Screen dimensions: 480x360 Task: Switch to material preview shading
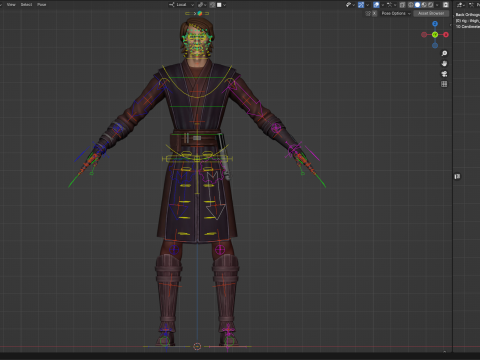(x=424, y=5)
